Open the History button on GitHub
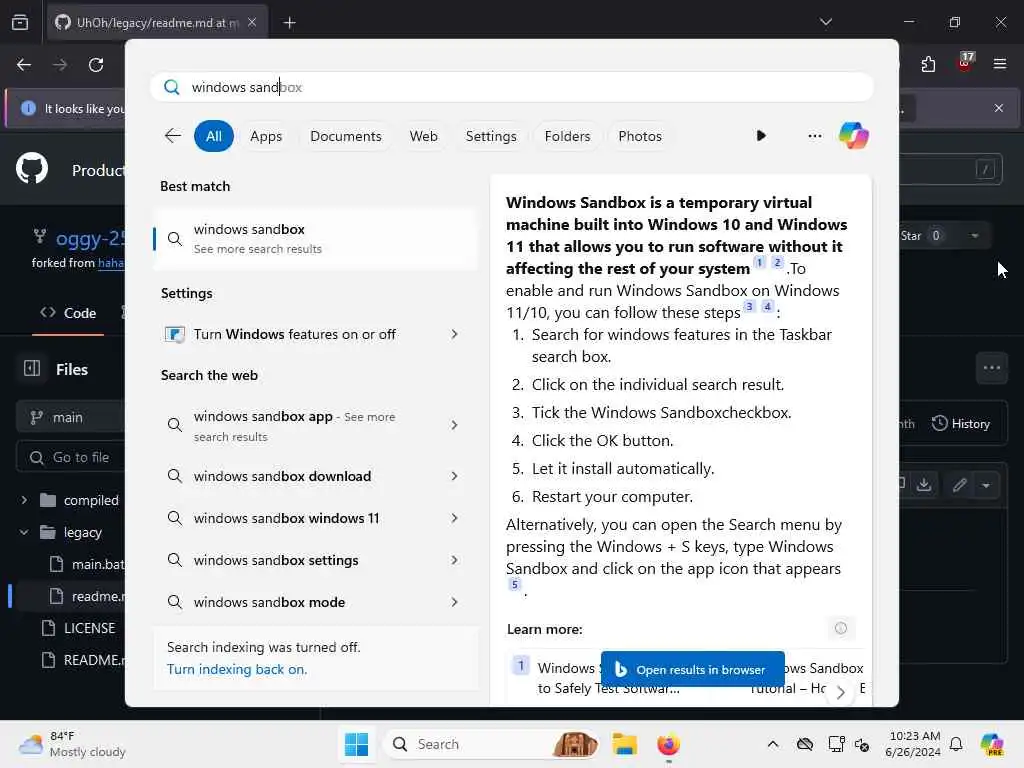This screenshot has width=1024, height=768. [961, 423]
